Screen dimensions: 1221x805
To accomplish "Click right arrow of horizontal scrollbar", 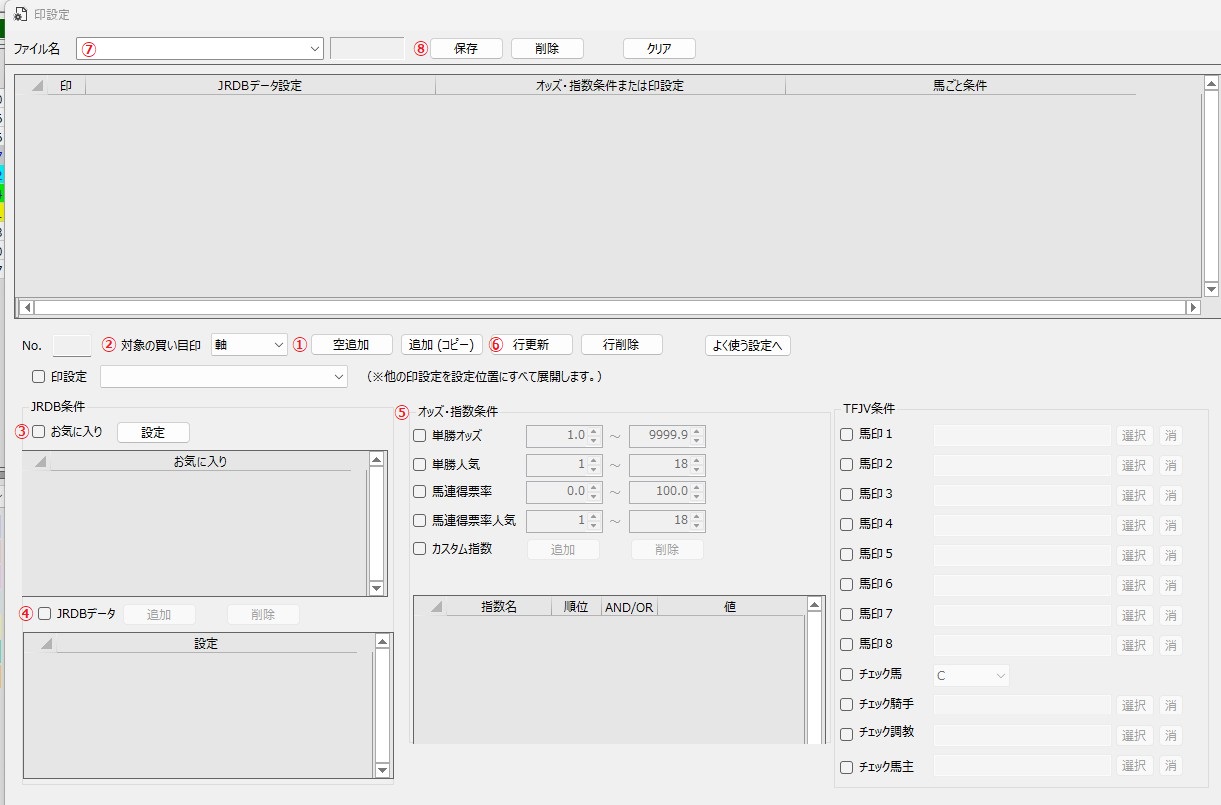I will (x=1192, y=308).
